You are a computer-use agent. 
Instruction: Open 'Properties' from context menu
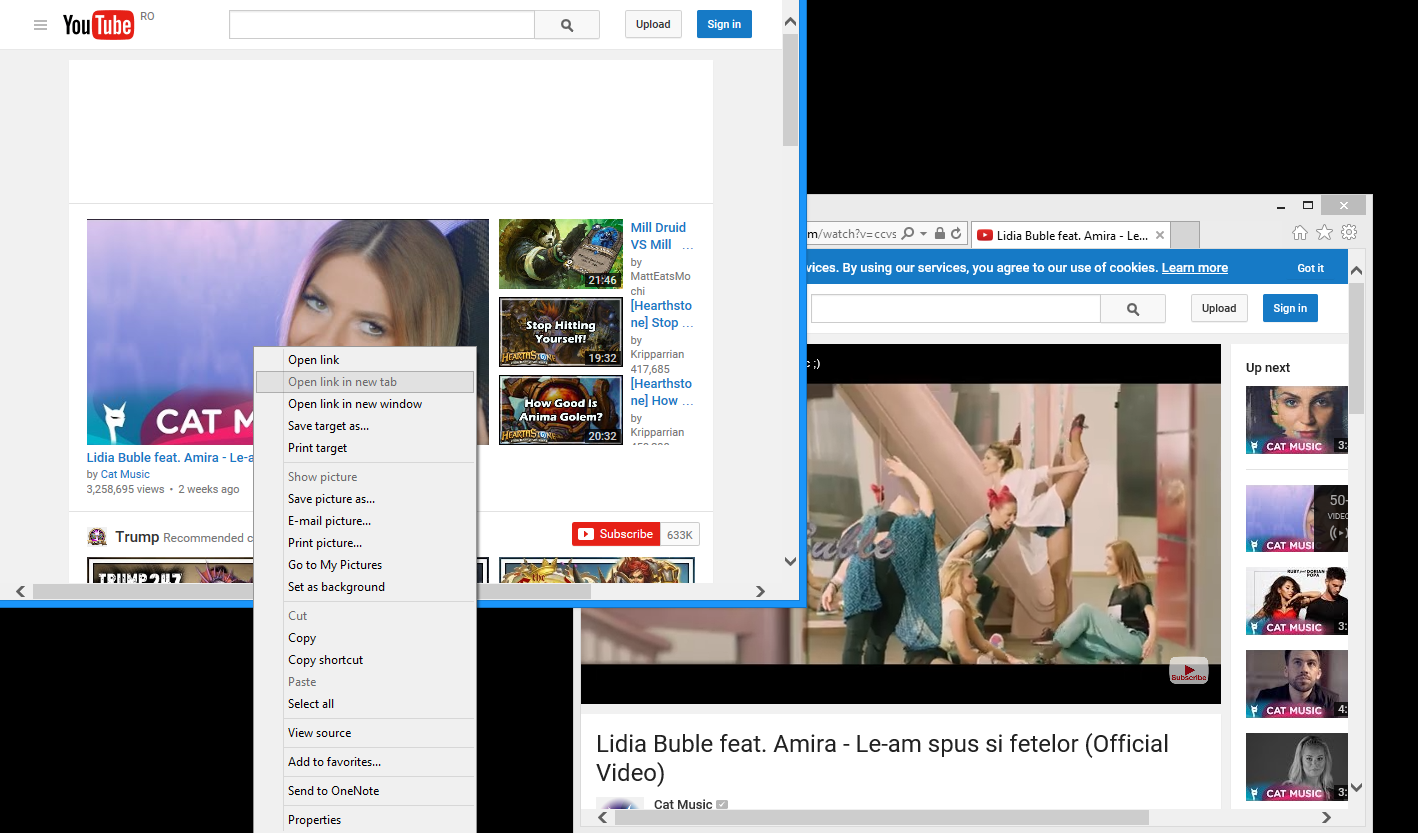(365, 820)
